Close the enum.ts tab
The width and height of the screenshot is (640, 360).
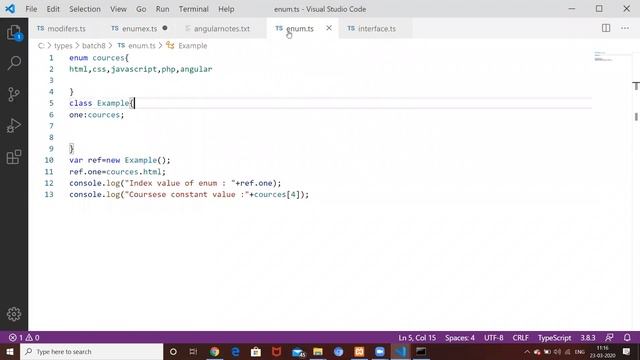(329, 28)
